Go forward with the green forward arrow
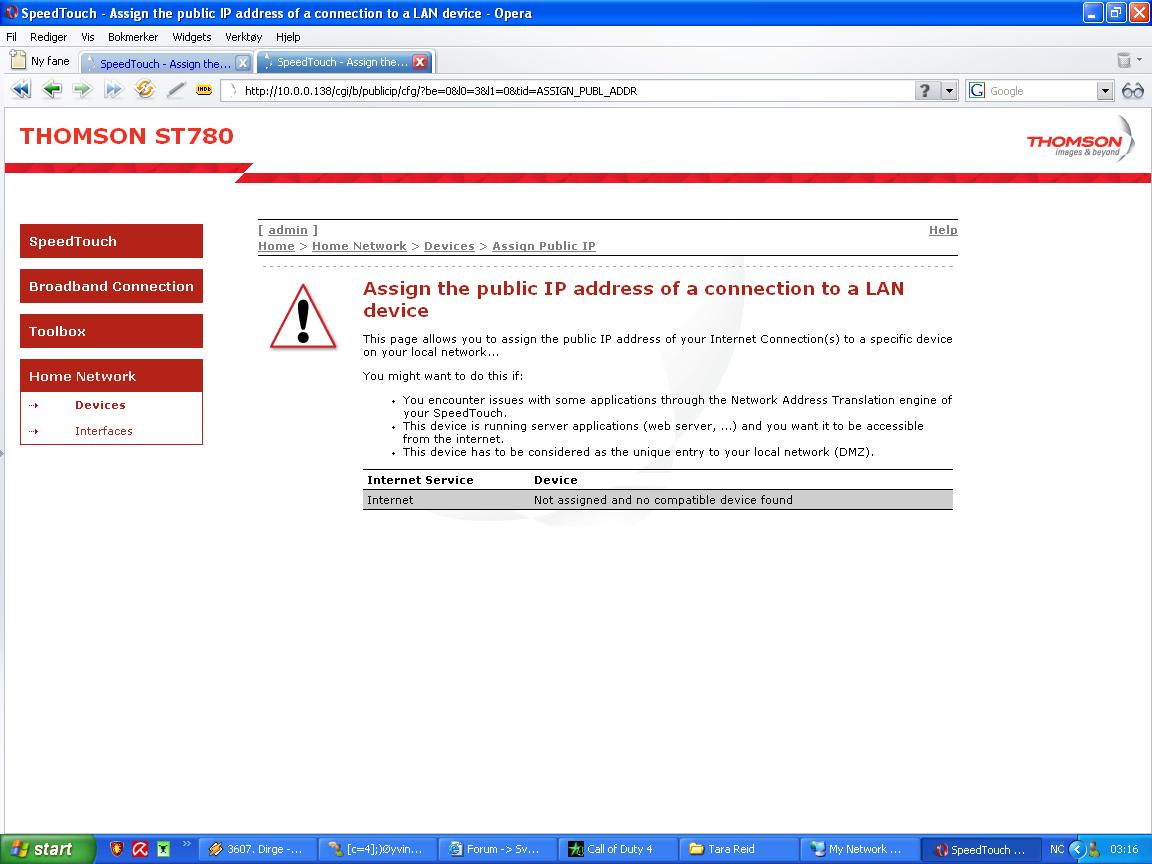Image resolution: width=1152 pixels, height=864 pixels. (82, 90)
